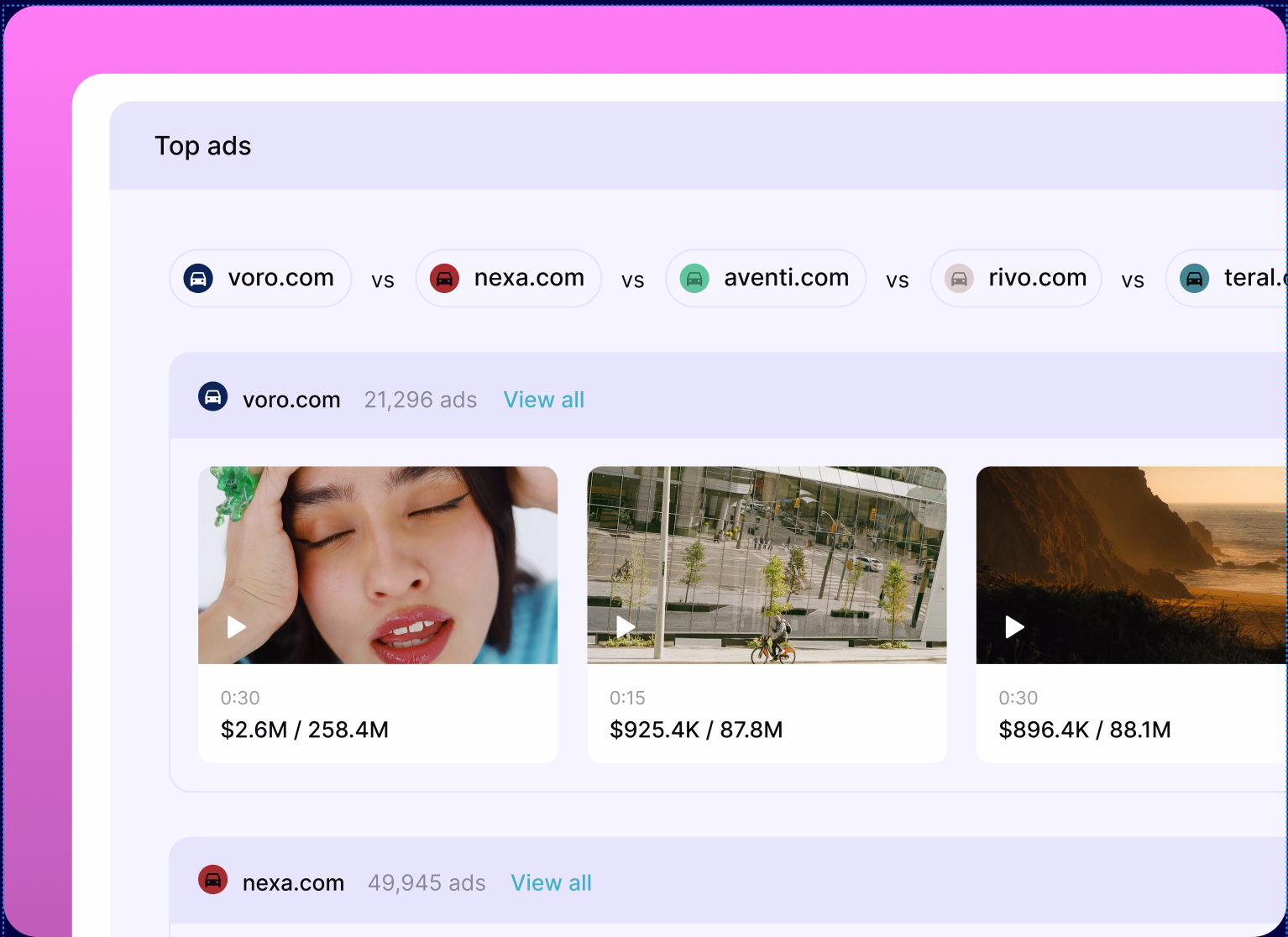Viewport: 1288px width, 937px height.
Task: Click the red car icon in nexa.com chip
Action: 444,278
